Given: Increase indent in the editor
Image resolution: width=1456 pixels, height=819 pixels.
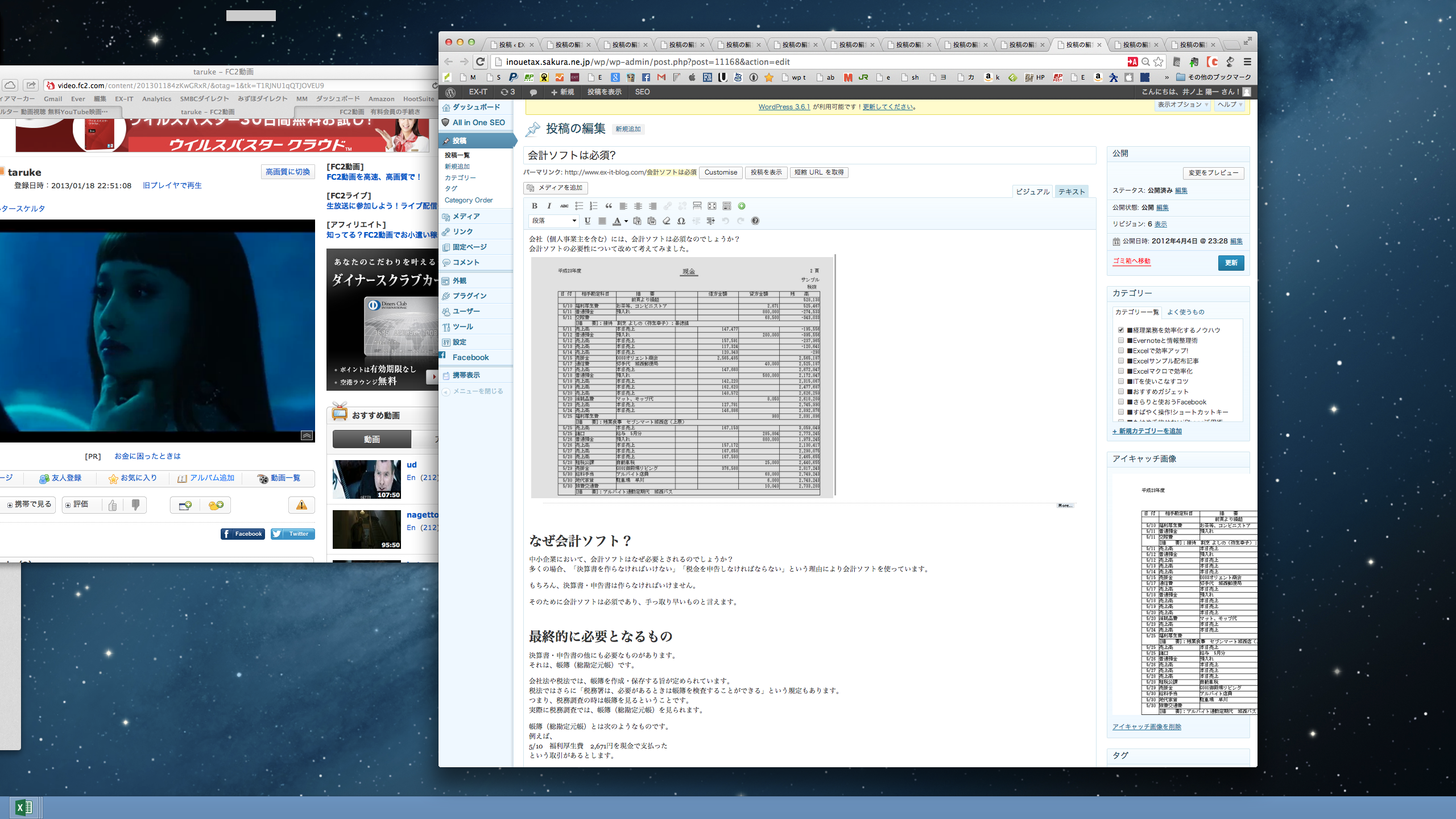Looking at the screenshot, I should [x=711, y=221].
